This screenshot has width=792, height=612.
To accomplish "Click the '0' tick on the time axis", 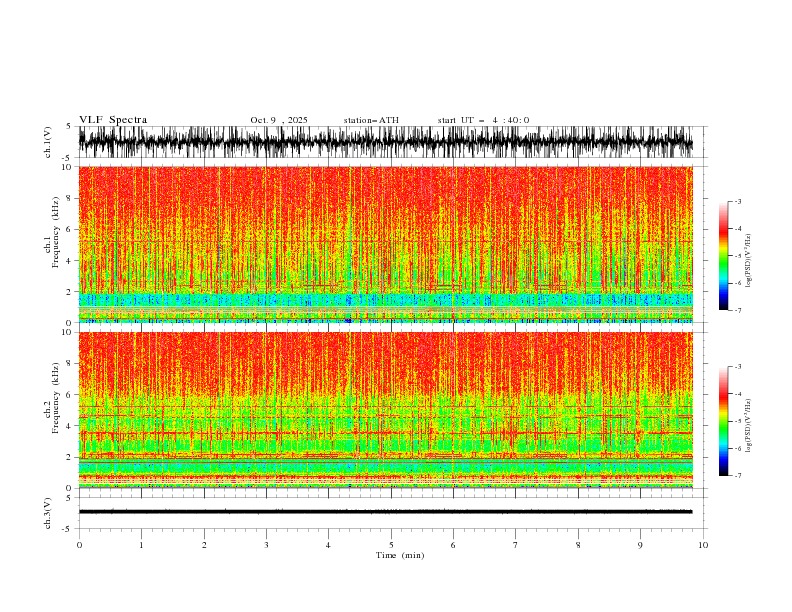I will [x=79, y=545].
